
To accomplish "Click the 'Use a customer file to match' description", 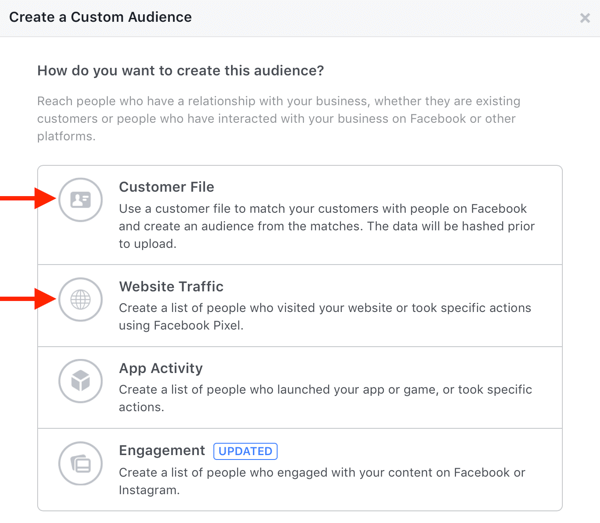I will [x=326, y=226].
